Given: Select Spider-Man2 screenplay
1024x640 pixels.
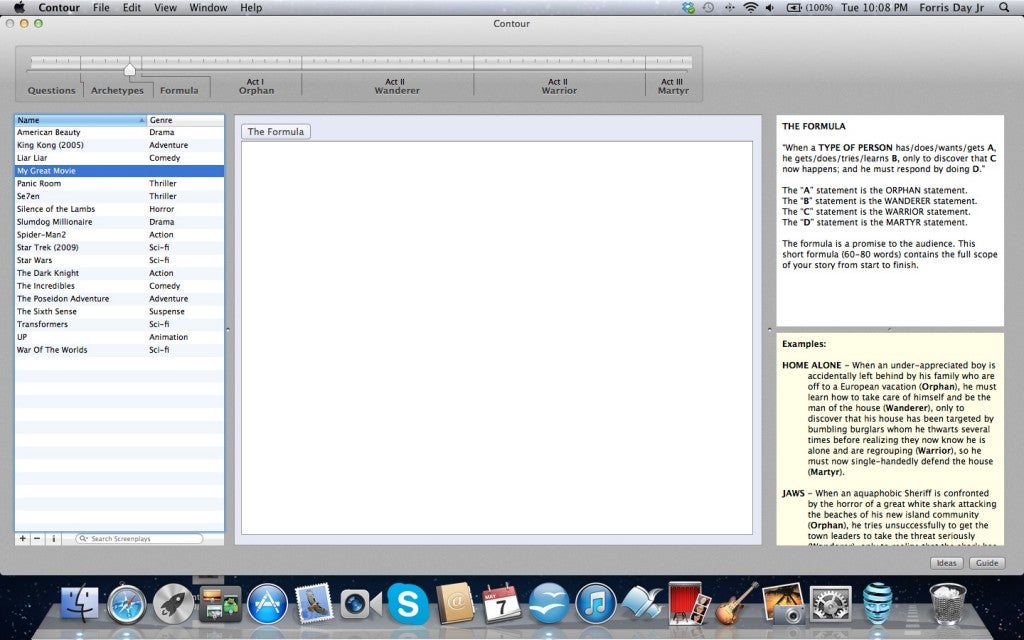Looking at the screenshot, I should tap(120, 234).
